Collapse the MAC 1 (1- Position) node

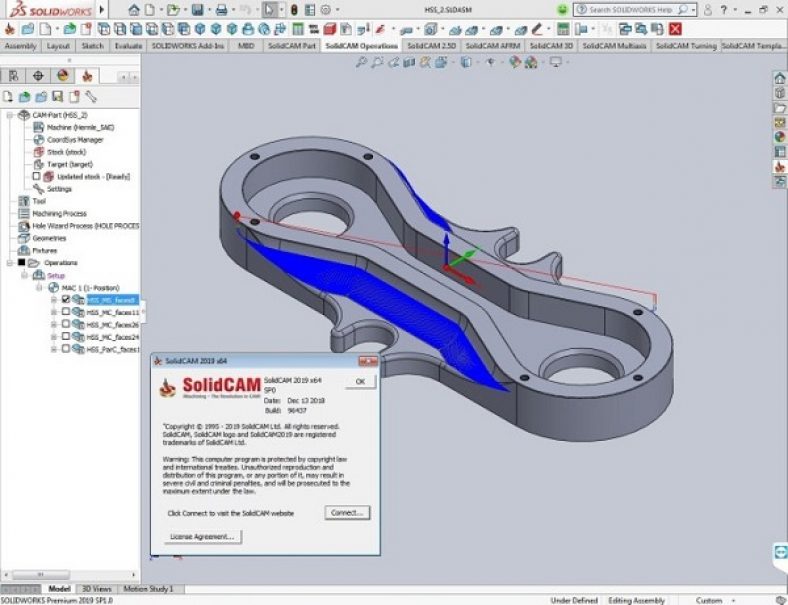39,287
